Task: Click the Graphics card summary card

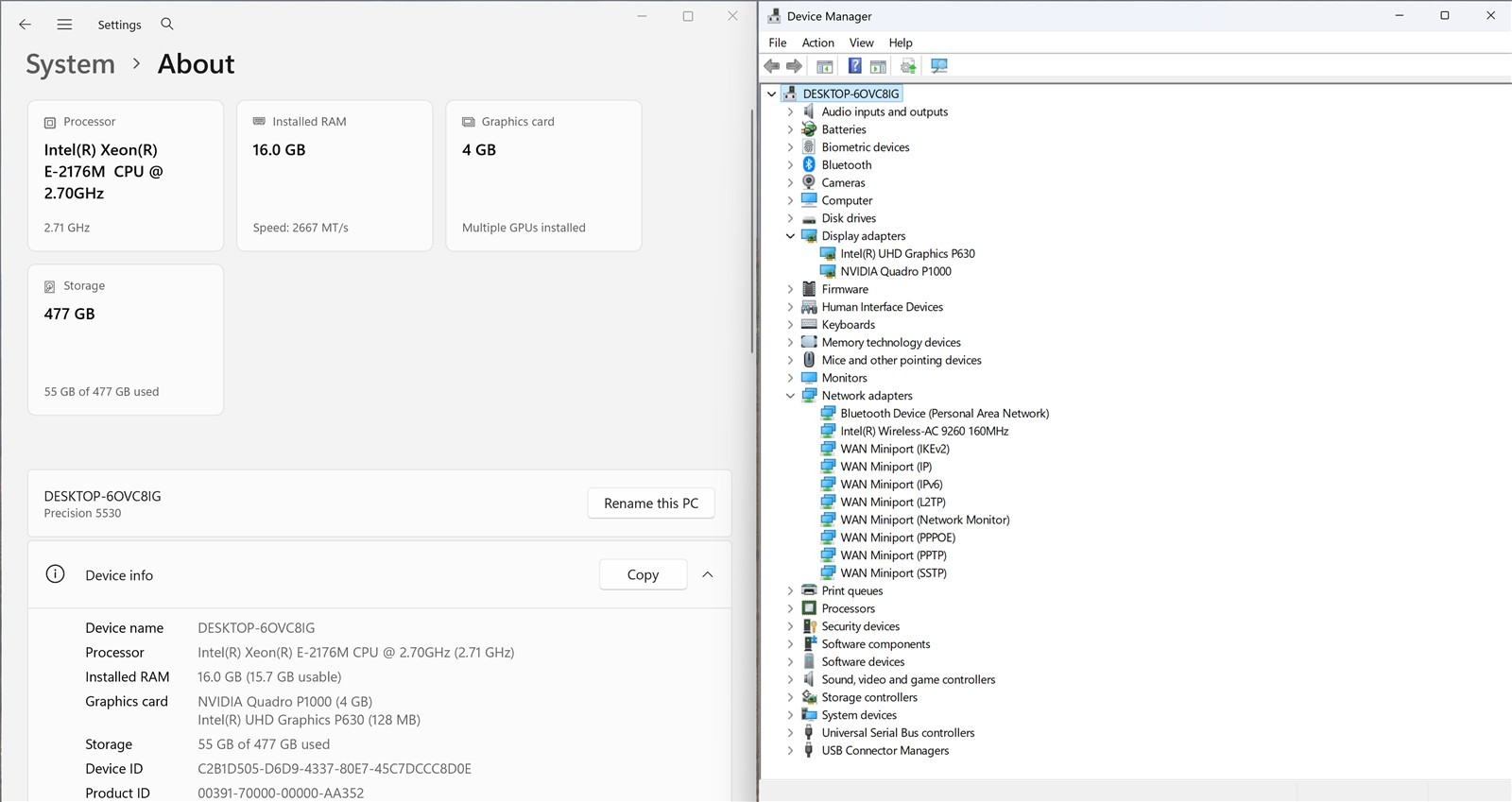Action: (543, 176)
